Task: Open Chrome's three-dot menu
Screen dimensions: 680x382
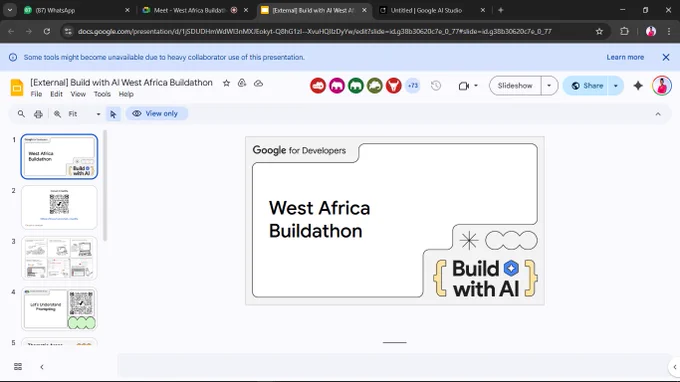Action: coord(669,31)
